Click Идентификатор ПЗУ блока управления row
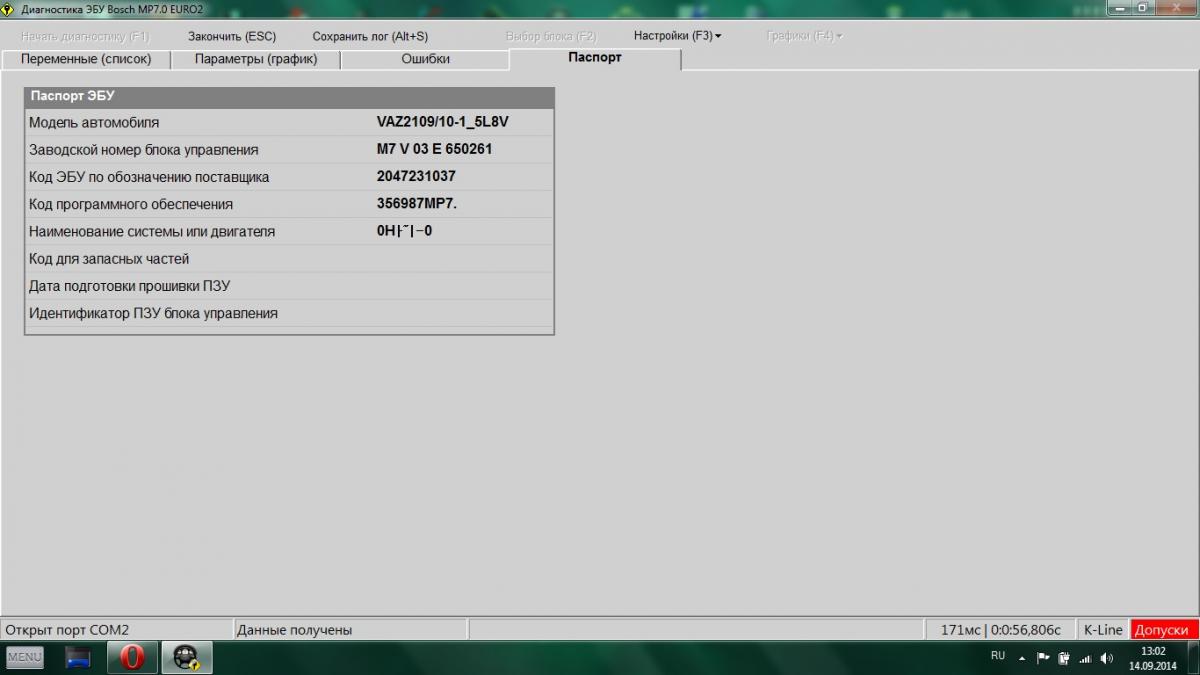Screen dimensions: 1200x675 pyautogui.click(x=289, y=313)
